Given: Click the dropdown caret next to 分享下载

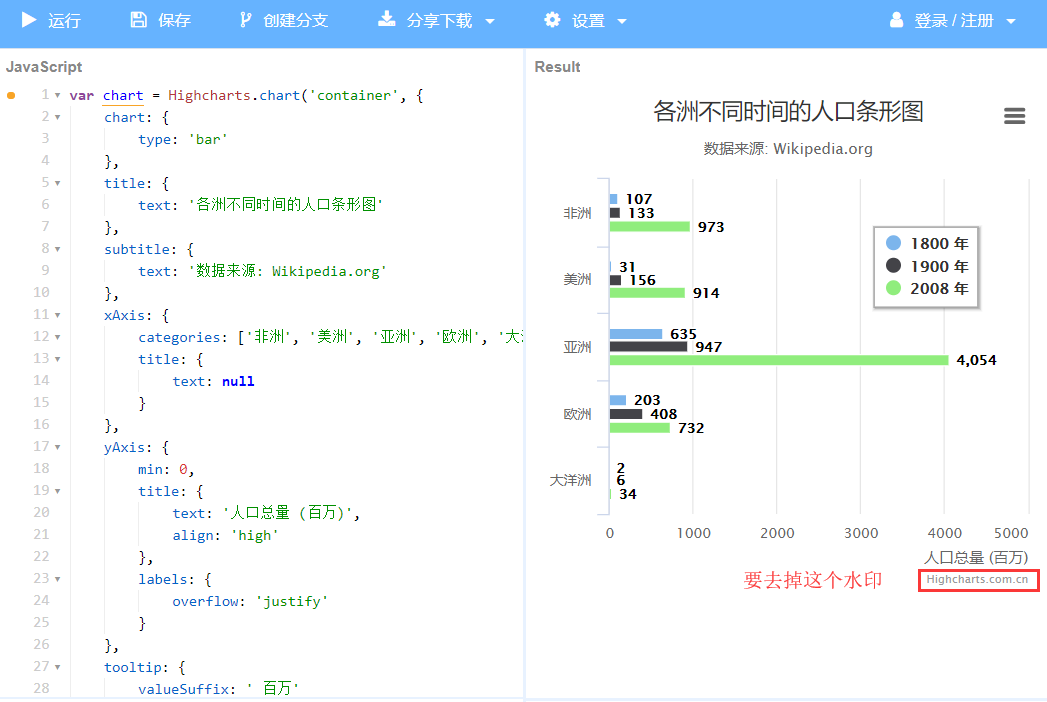Looking at the screenshot, I should click(x=490, y=21).
